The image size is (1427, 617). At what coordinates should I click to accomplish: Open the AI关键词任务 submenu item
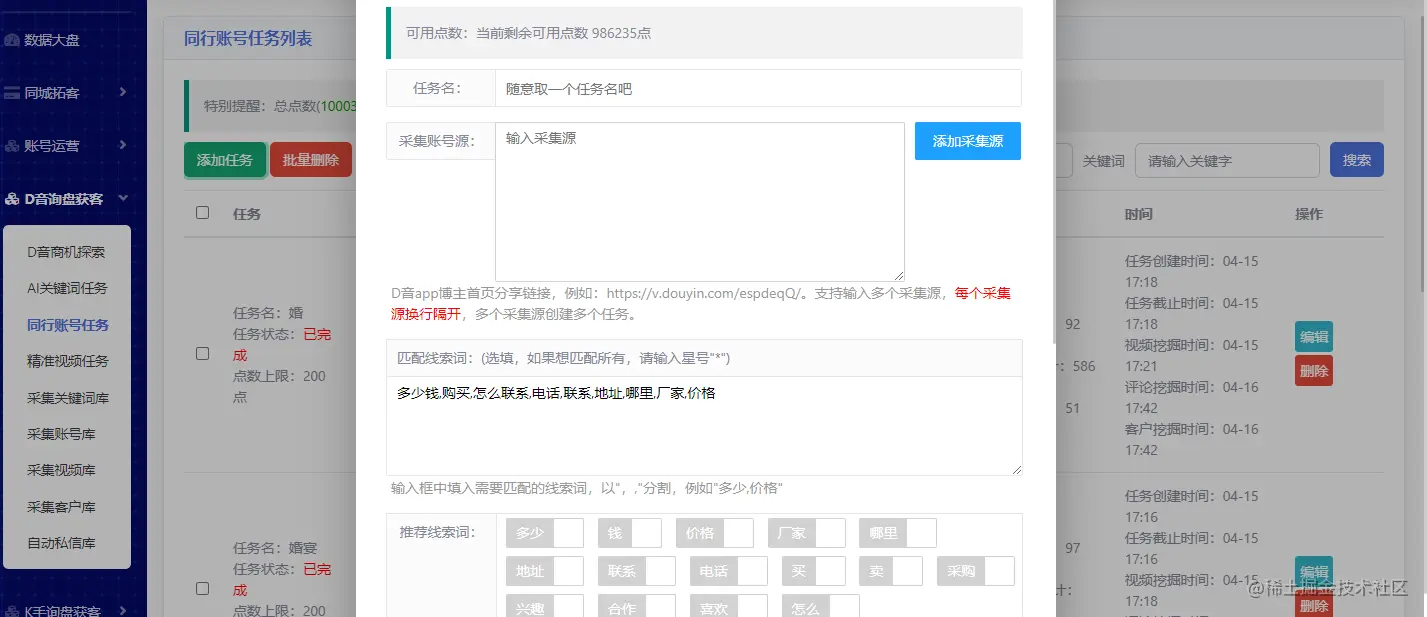66,288
